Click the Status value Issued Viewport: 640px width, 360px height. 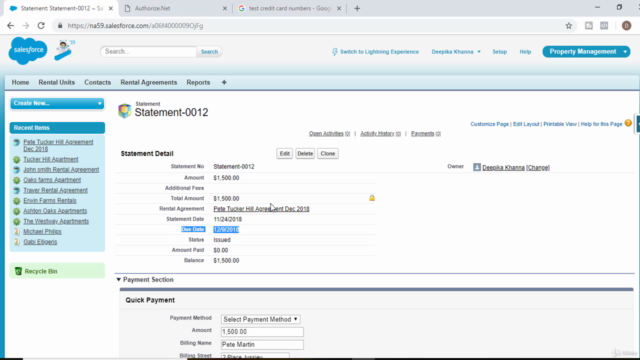pyautogui.click(x=222, y=240)
